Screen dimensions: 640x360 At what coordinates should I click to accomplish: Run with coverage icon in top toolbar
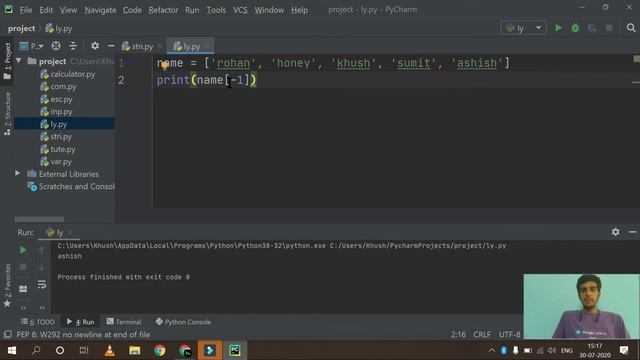click(592, 28)
